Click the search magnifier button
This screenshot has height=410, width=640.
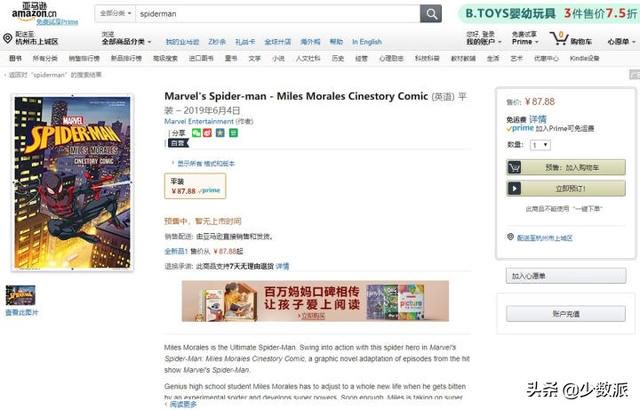coord(431,14)
